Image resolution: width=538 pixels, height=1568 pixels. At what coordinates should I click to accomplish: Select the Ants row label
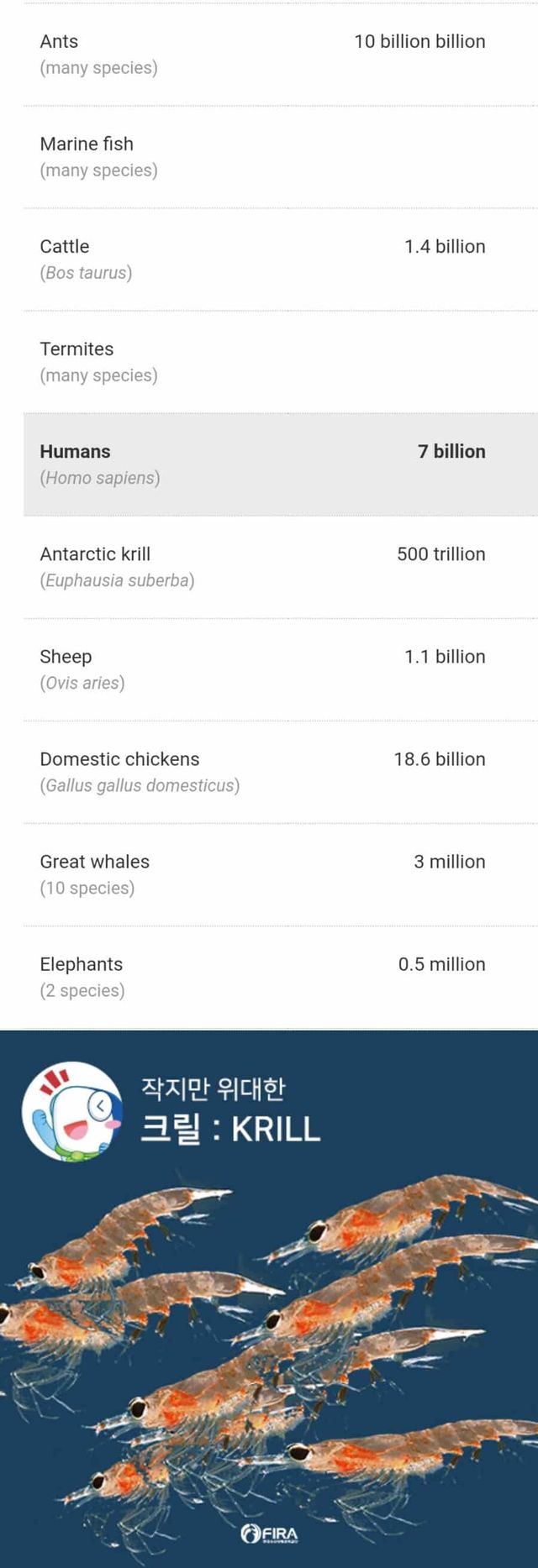point(59,41)
